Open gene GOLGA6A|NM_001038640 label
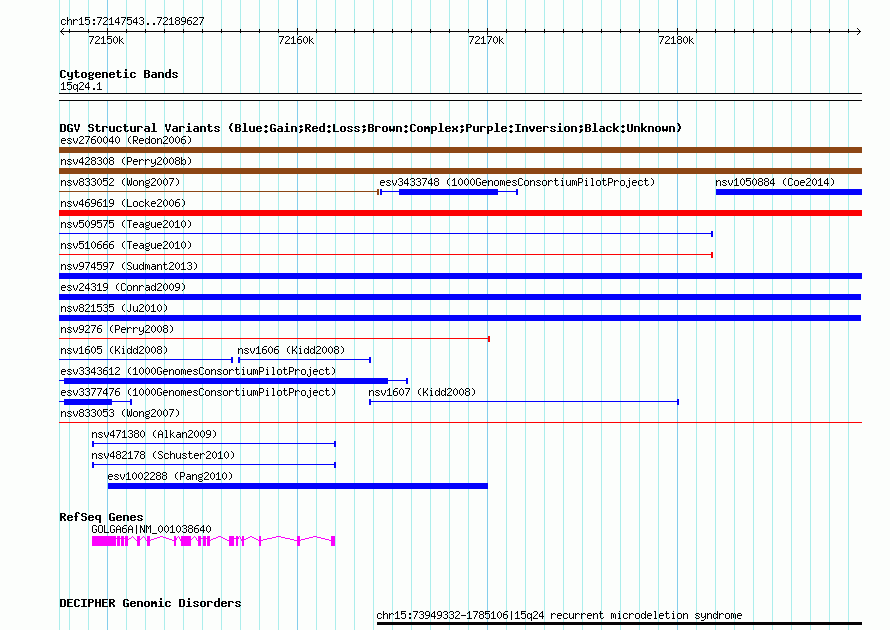Image resolution: width=890 pixels, height=630 pixels. pos(151,529)
